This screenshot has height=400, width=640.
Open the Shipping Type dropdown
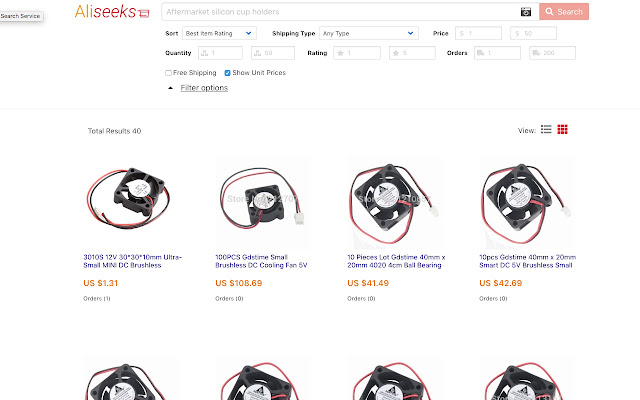pyautogui.click(x=367, y=33)
